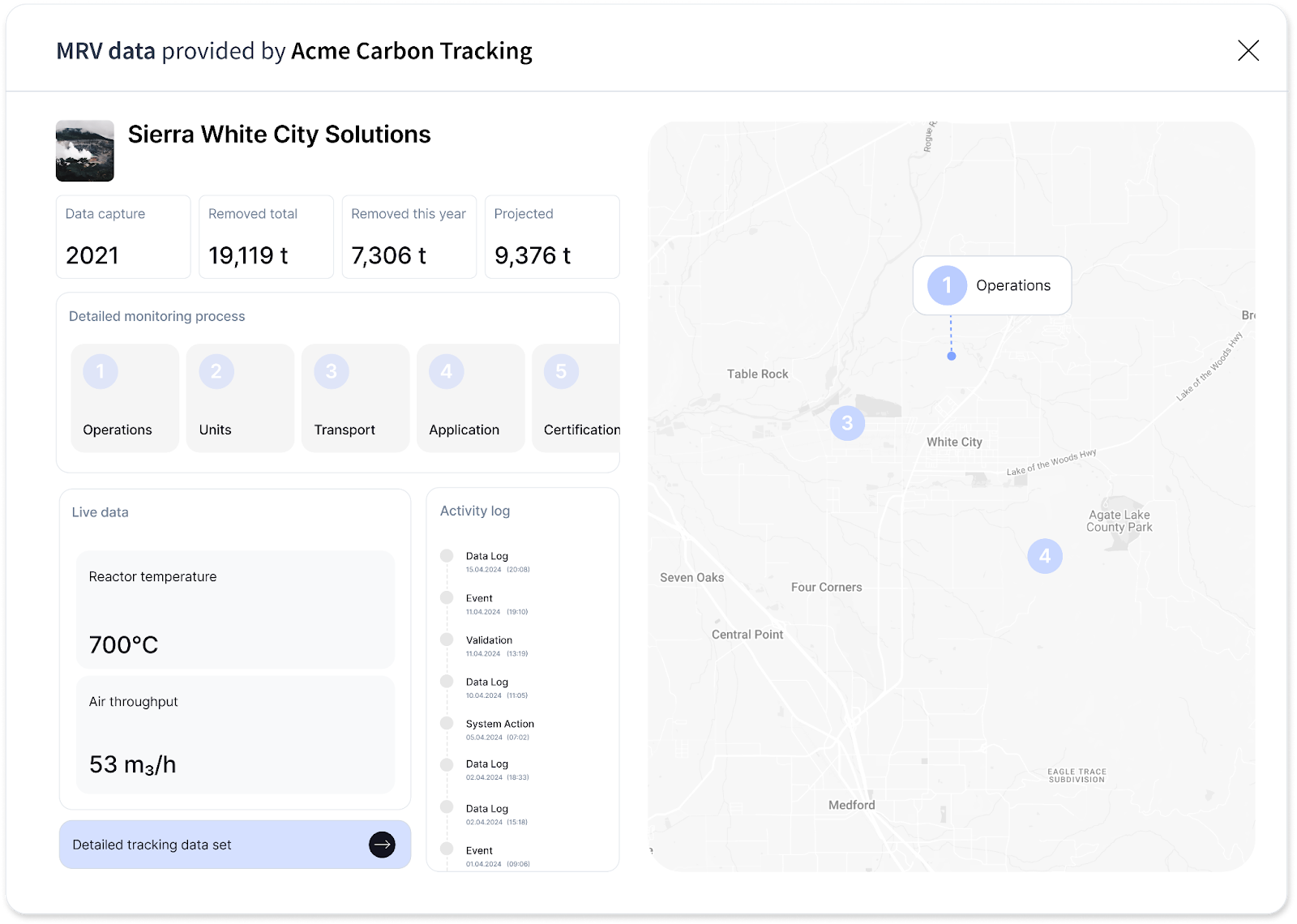Click the 'Activity log' section label
The width and height of the screenshot is (1297, 924).
[475, 511]
